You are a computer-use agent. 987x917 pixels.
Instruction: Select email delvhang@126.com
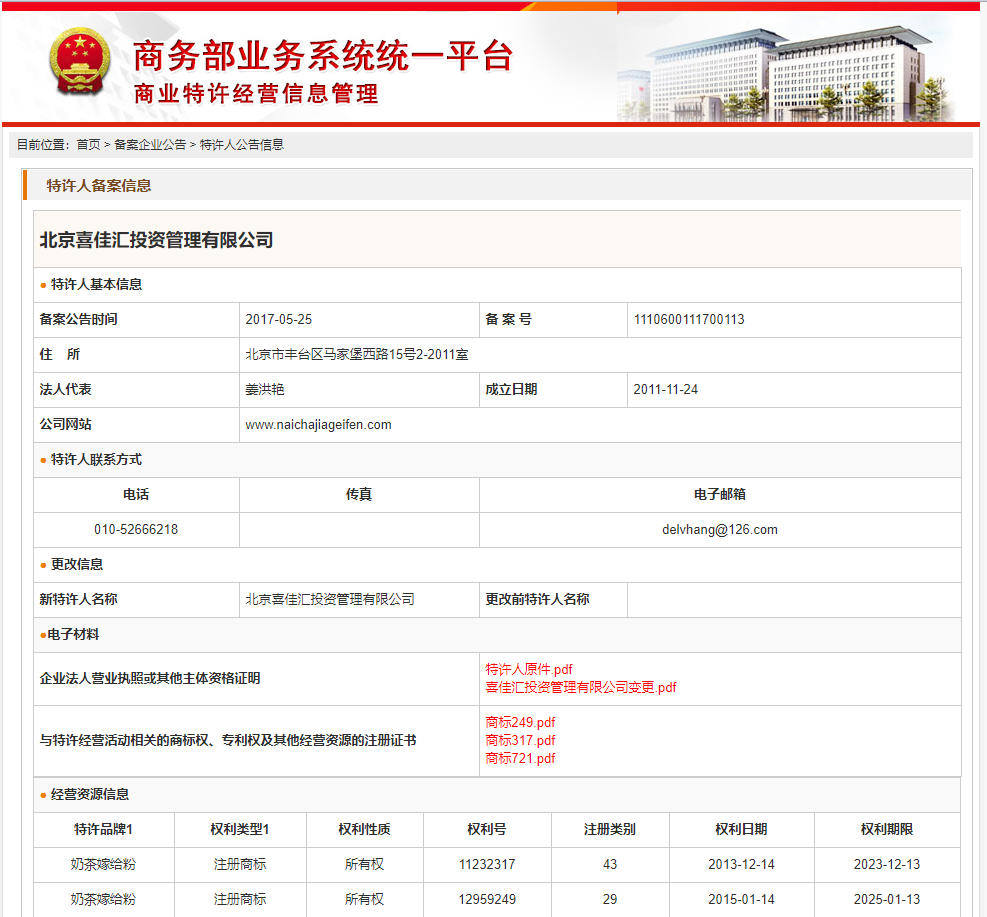click(719, 529)
